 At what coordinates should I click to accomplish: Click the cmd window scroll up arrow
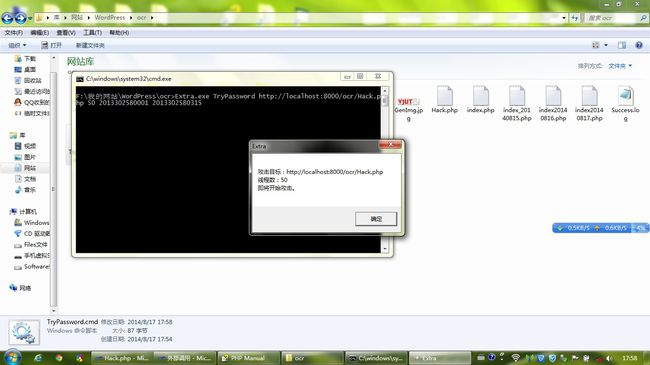click(x=385, y=90)
